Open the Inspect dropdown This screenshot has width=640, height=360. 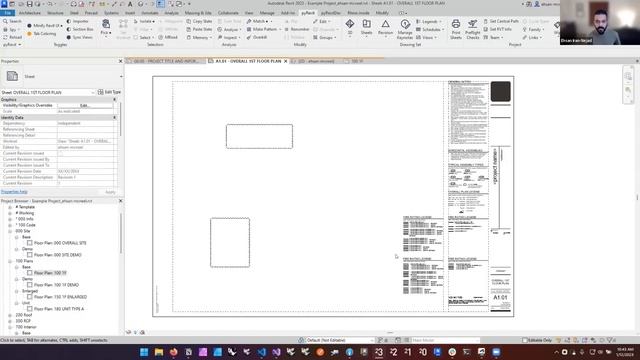229,37
